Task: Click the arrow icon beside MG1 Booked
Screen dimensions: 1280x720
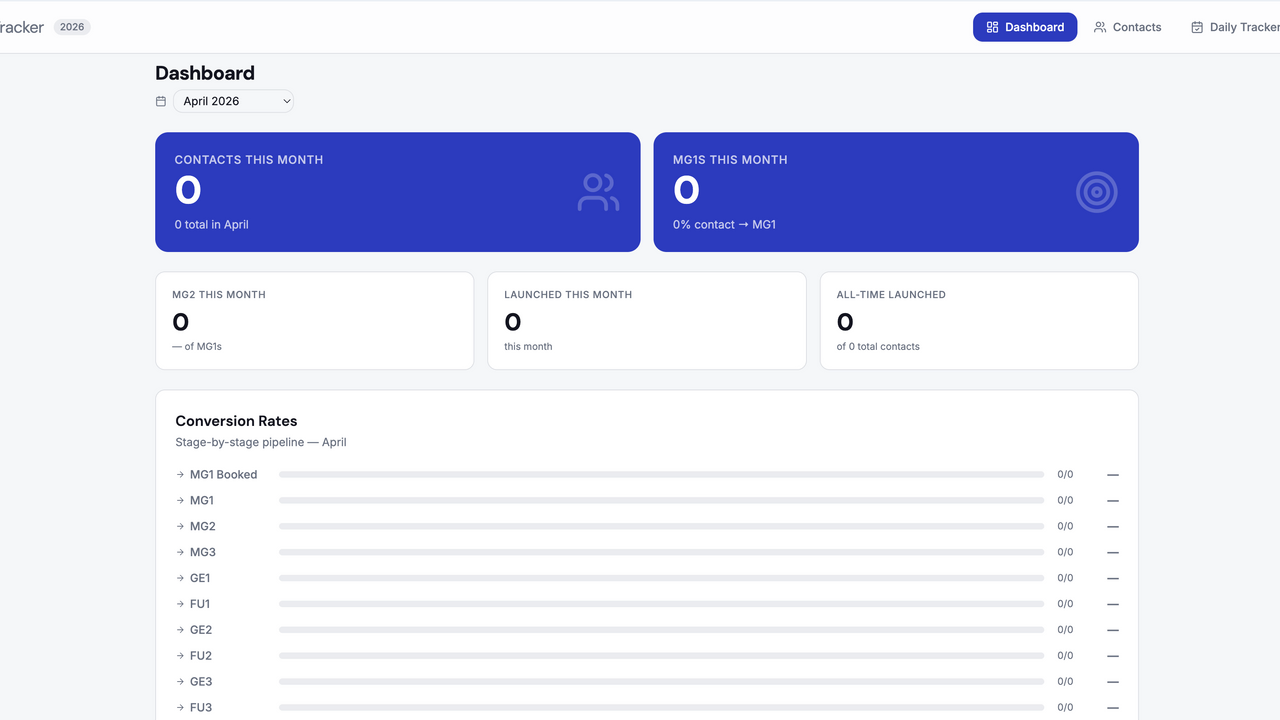Action: (180, 475)
